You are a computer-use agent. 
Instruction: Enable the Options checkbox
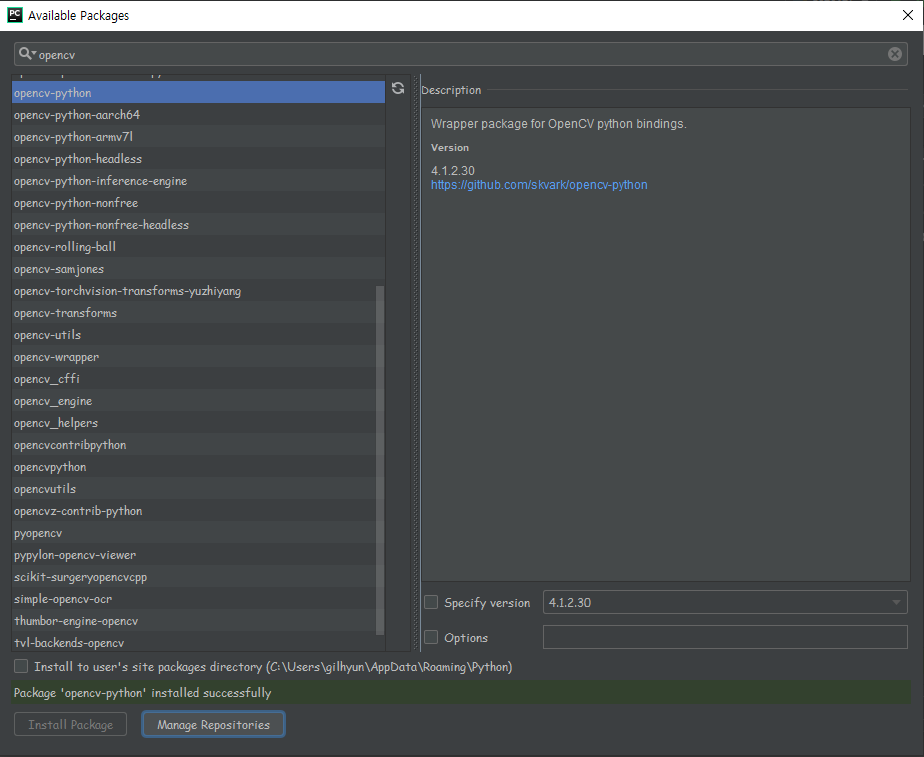431,637
